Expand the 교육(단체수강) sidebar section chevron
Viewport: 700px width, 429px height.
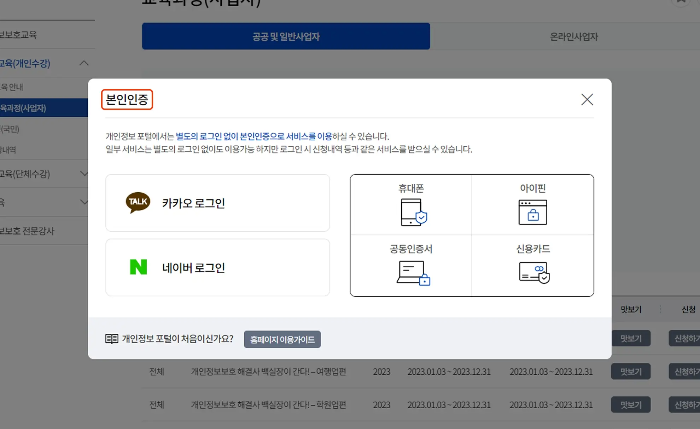coord(84,173)
